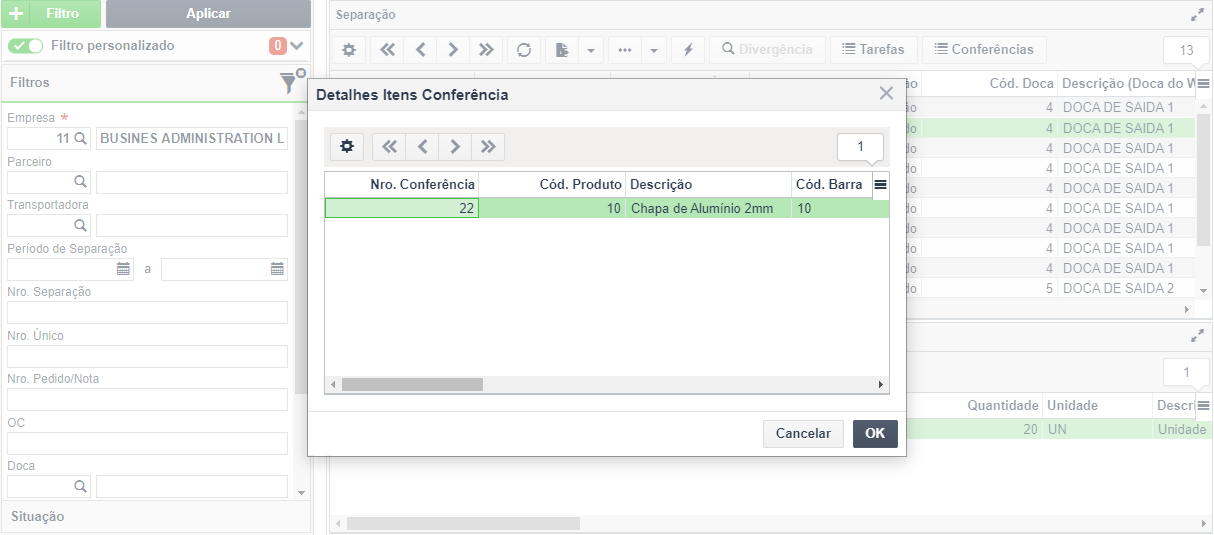The width and height of the screenshot is (1214, 535).
Task: Go to next record in Separação toolbar
Action: pos(453,49)
